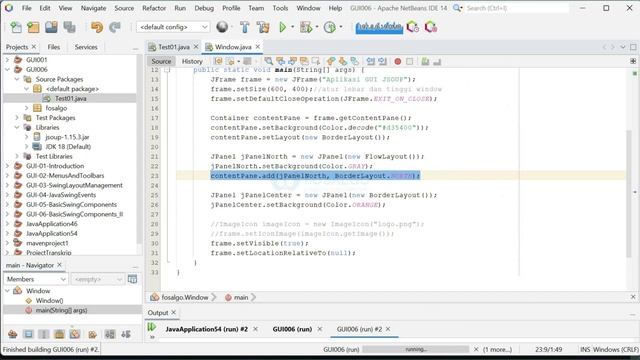Select main(String[] args) in Navigator

click(x=61, y=310)
